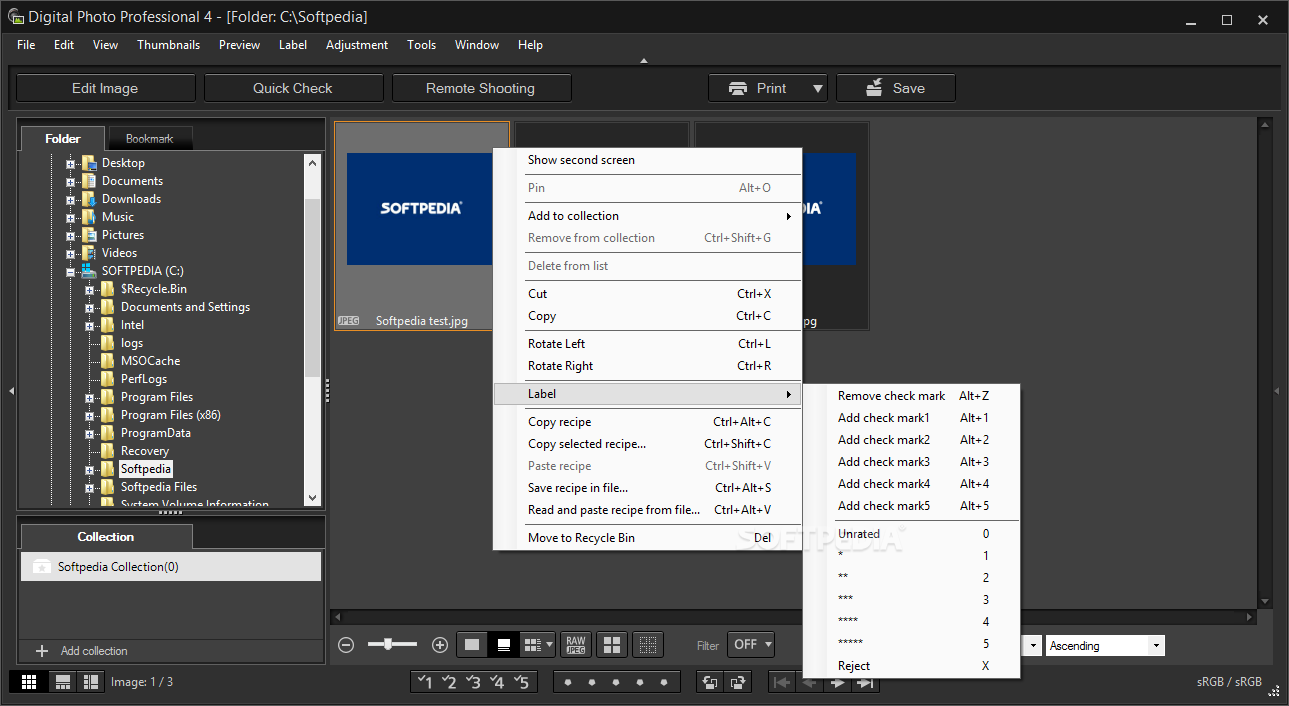Apply check mark 5 in the bottom toolbar
Viewport: 1289px width, 706px height.
click(x=522, y=682)
